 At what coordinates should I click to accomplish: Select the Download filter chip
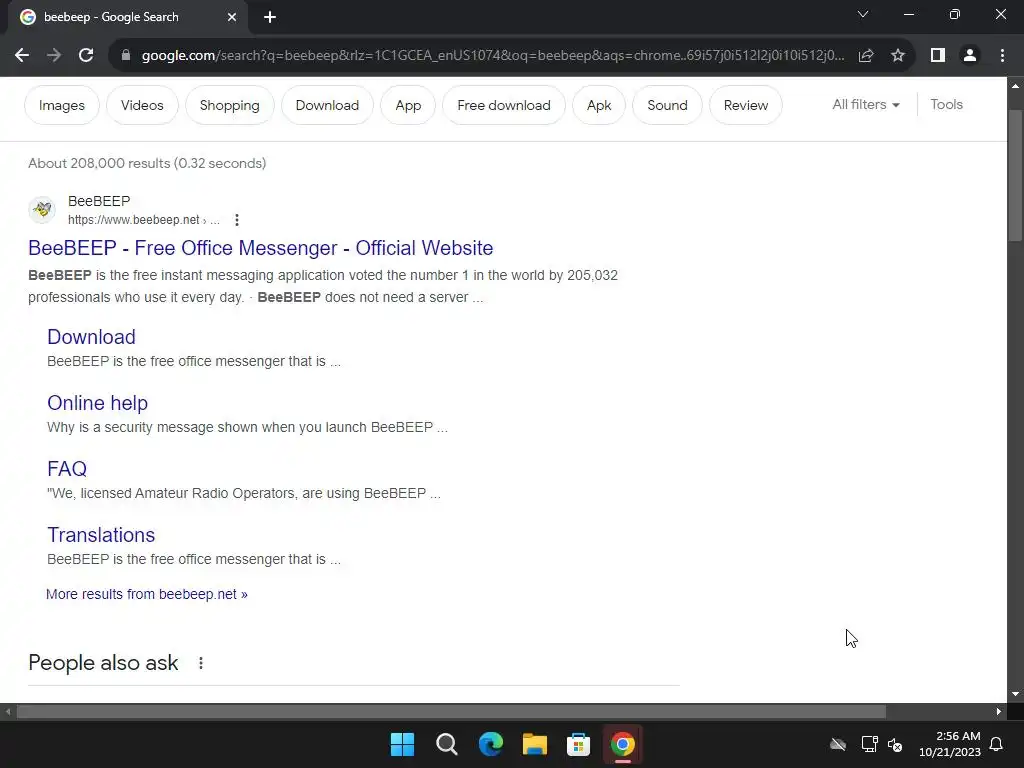coord(327,105)
